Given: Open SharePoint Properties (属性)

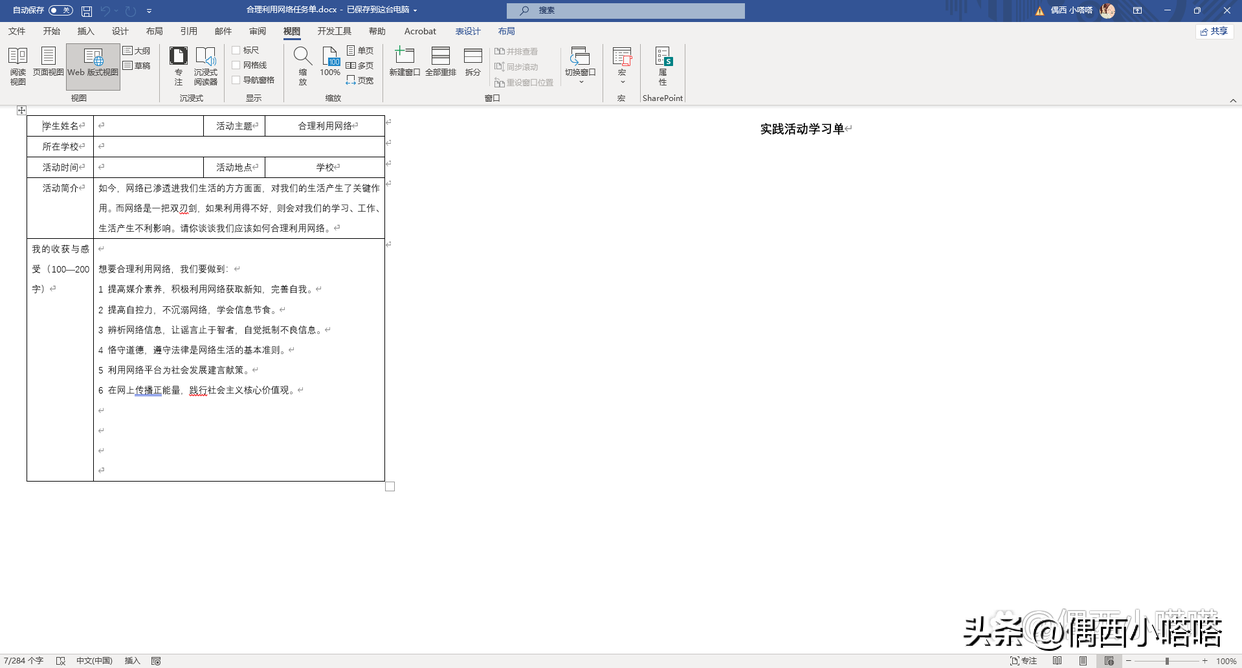Looking at the screenshot, I should [662, 65].
